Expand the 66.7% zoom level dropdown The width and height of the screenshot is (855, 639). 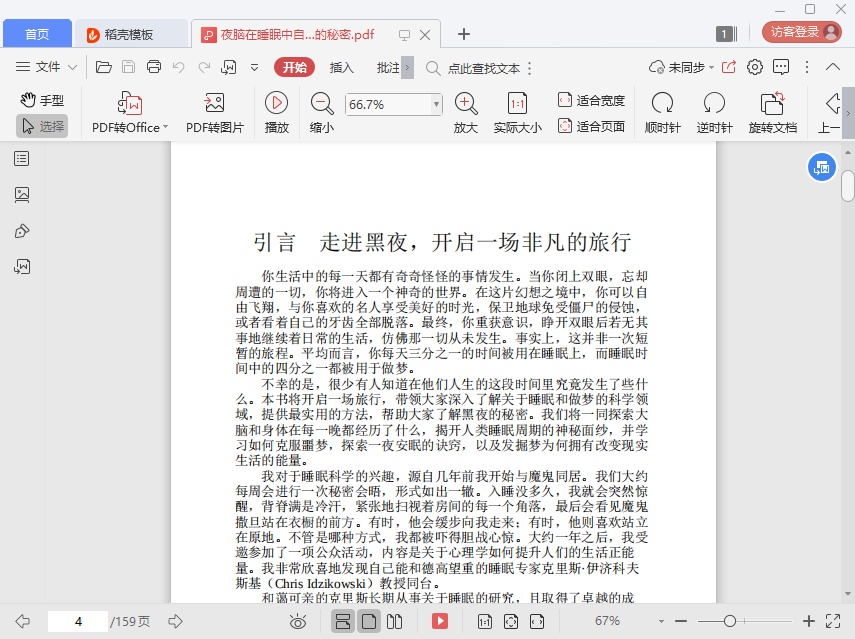coord(436,104)
